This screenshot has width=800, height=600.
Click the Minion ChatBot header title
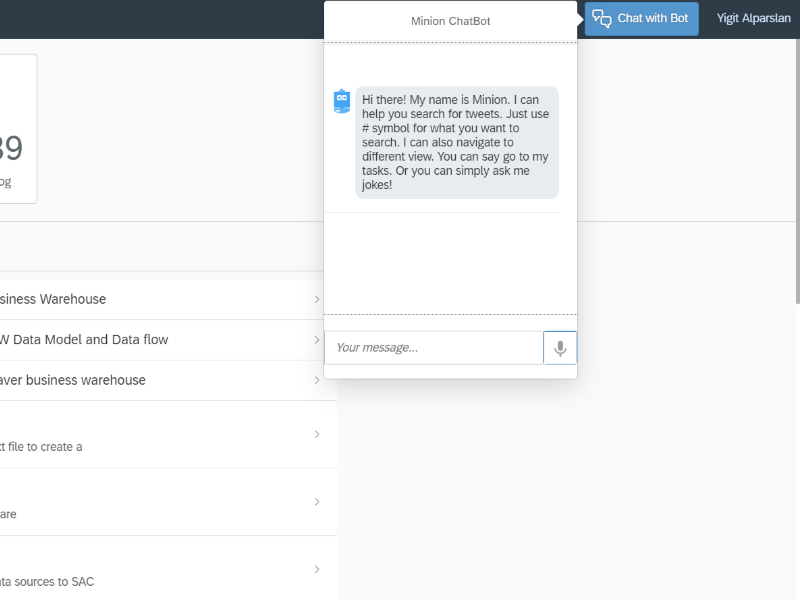coord(450,21)
